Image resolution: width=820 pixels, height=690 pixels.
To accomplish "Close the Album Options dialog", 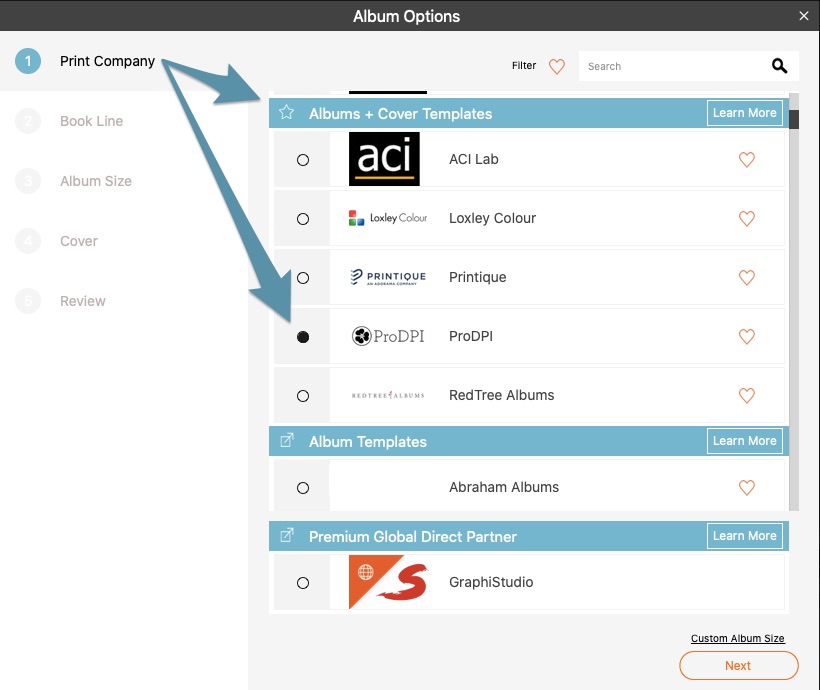I will (804, 16).
